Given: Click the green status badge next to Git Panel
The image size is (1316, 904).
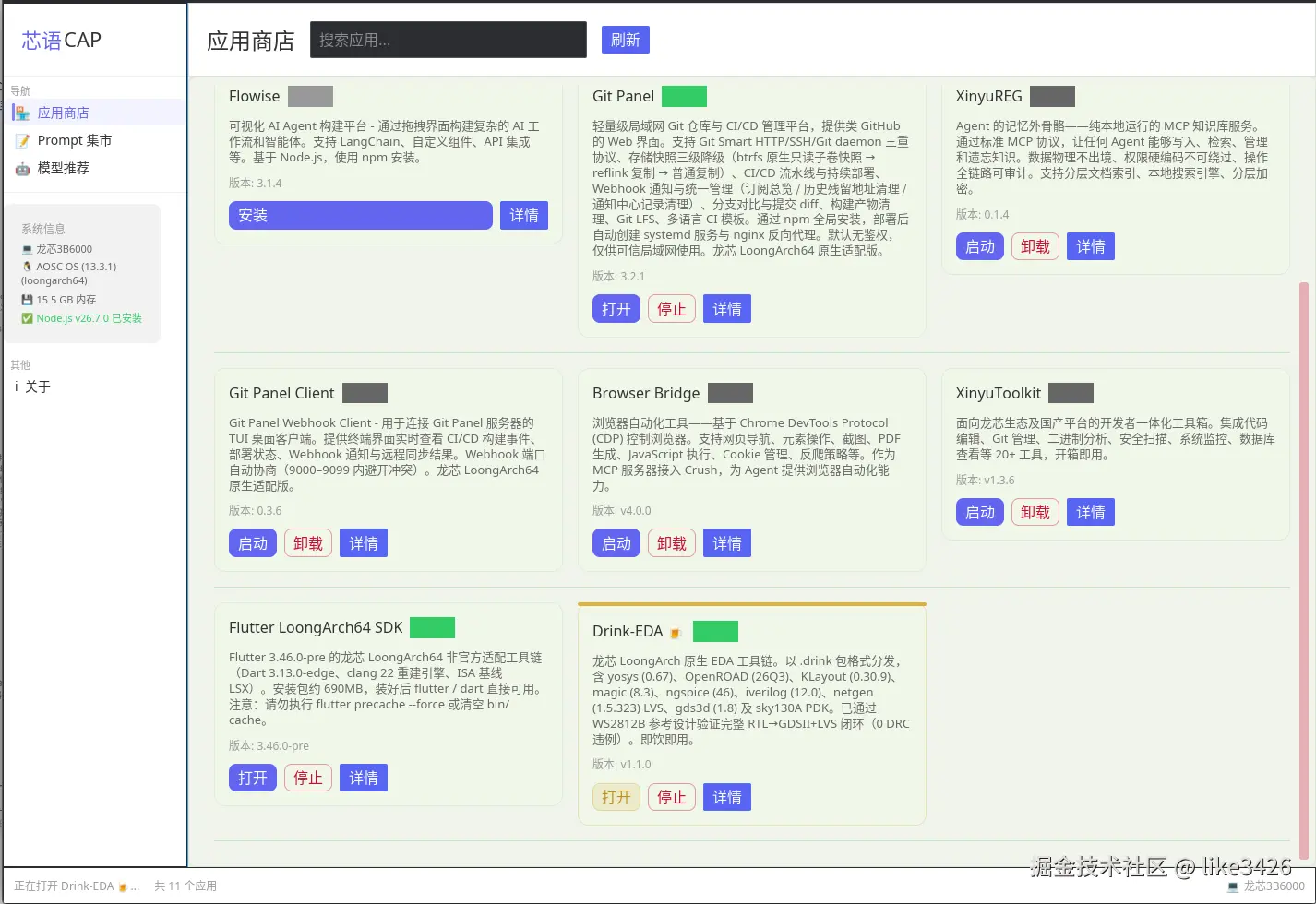Looking at the screenshot, I should [684, 96].
